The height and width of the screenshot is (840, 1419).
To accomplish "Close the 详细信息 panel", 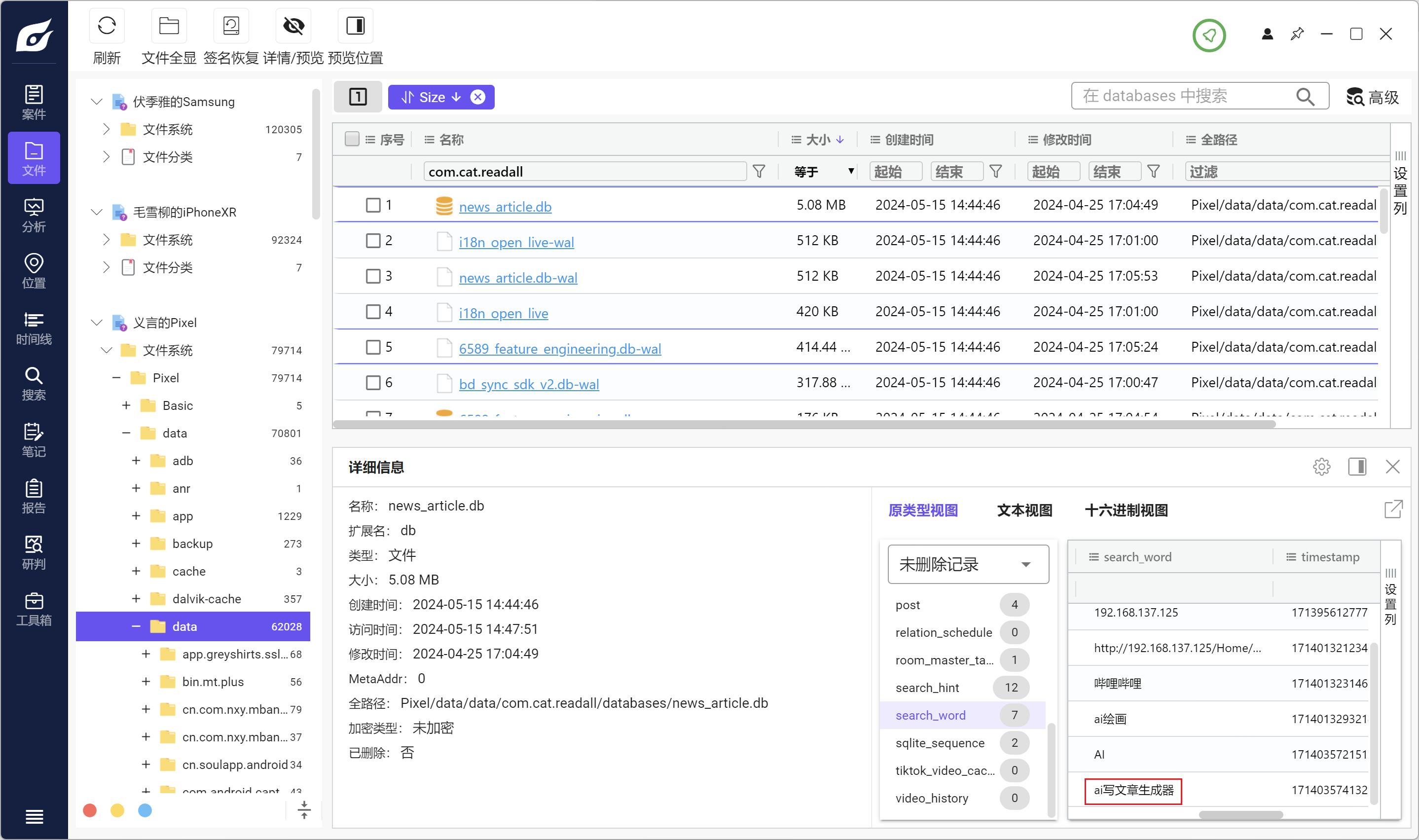I will point(1393,467).
